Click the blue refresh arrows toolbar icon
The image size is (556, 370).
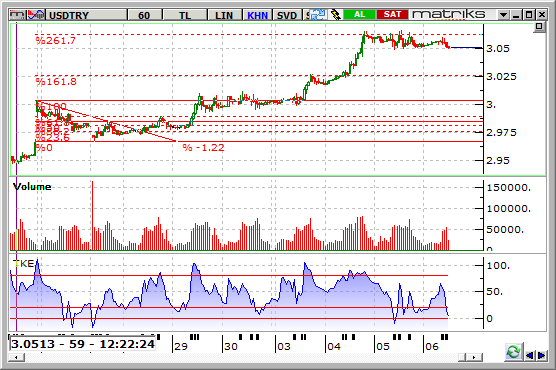point(318,15)
